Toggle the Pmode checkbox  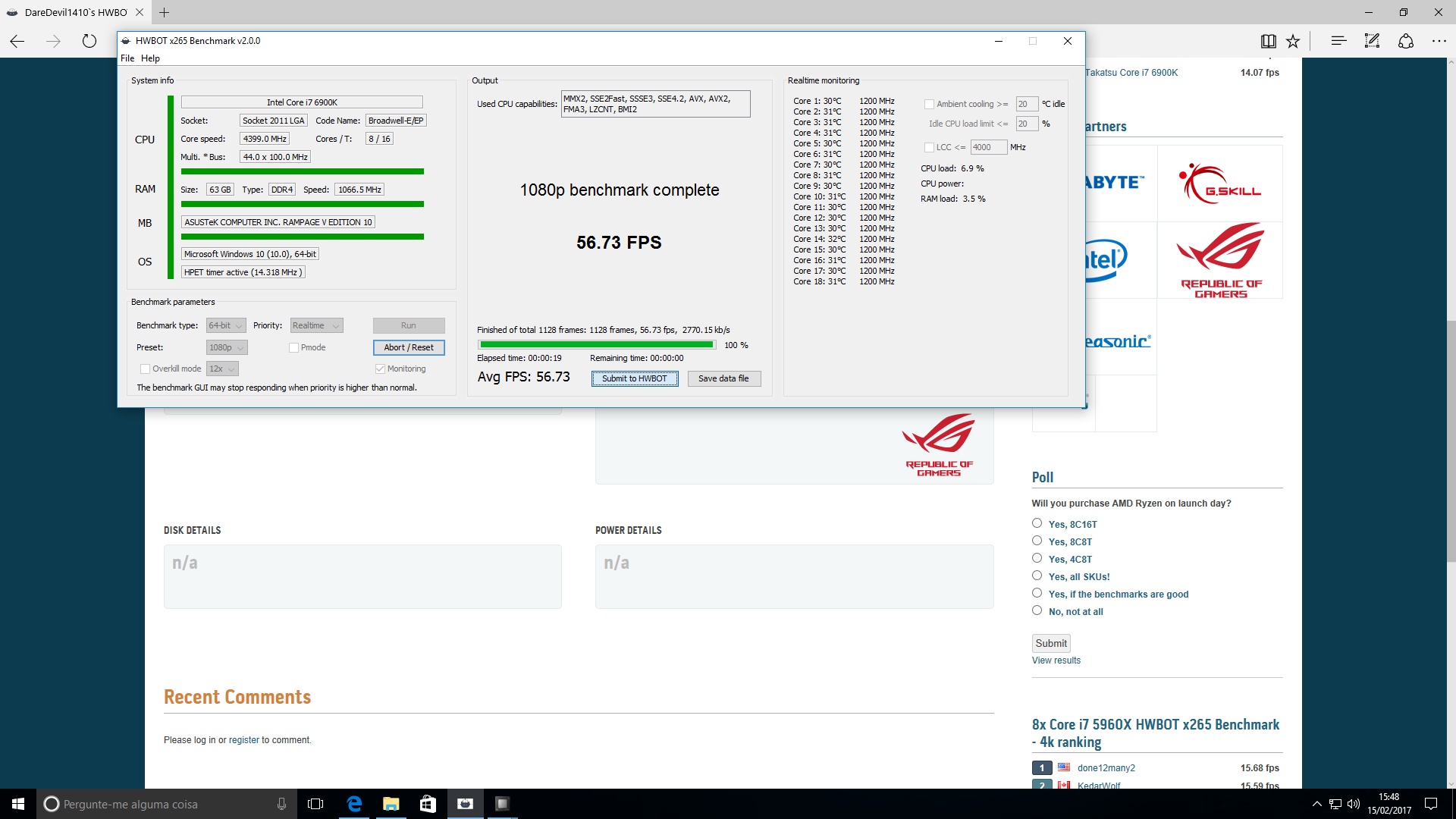(x=293, y=347)
